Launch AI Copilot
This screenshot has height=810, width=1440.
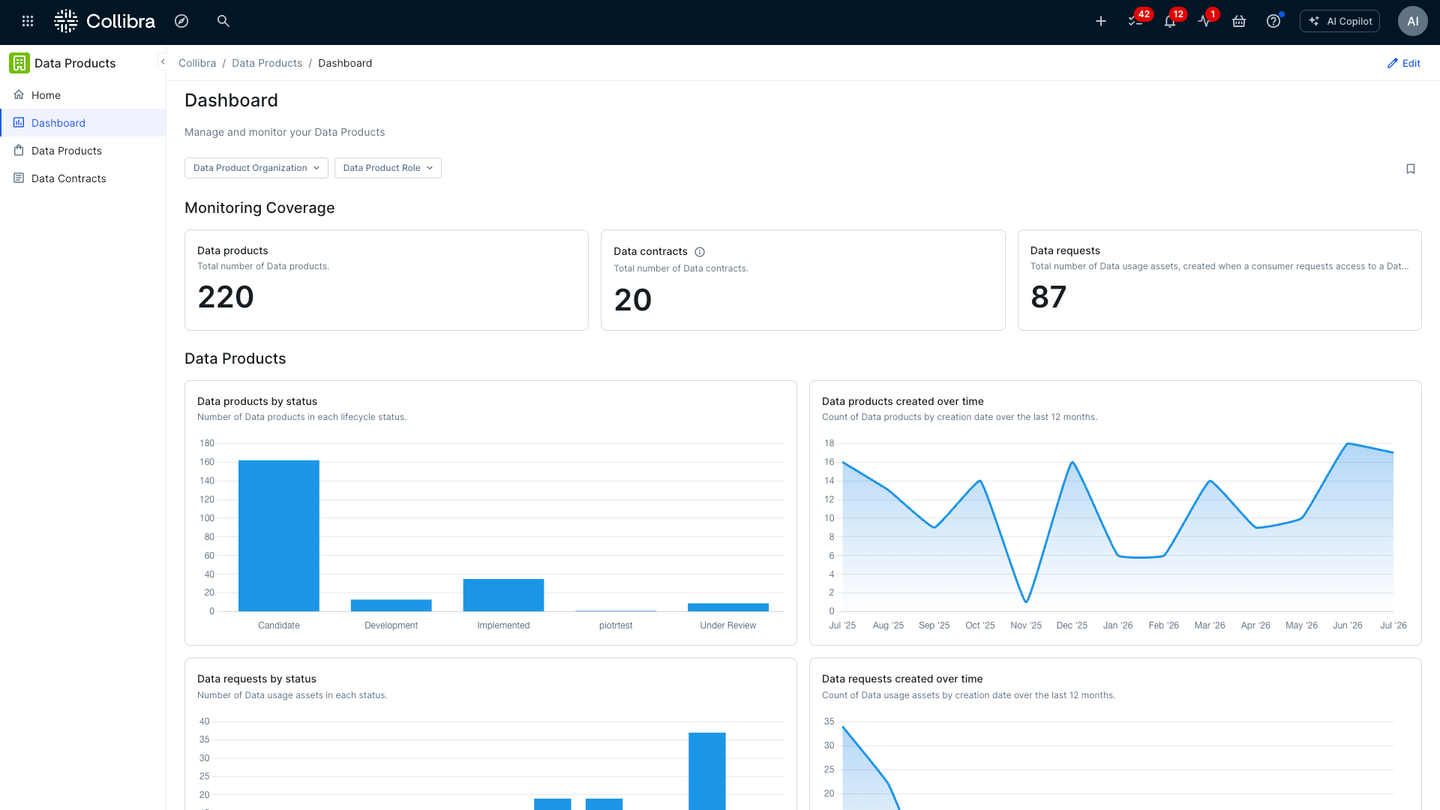point(1340,21)
